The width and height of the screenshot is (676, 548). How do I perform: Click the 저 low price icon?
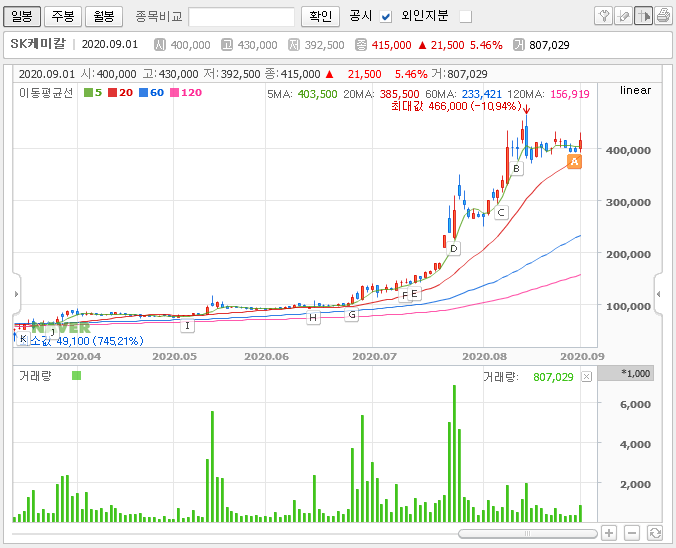pyautogui.click(x=294, y=45)
